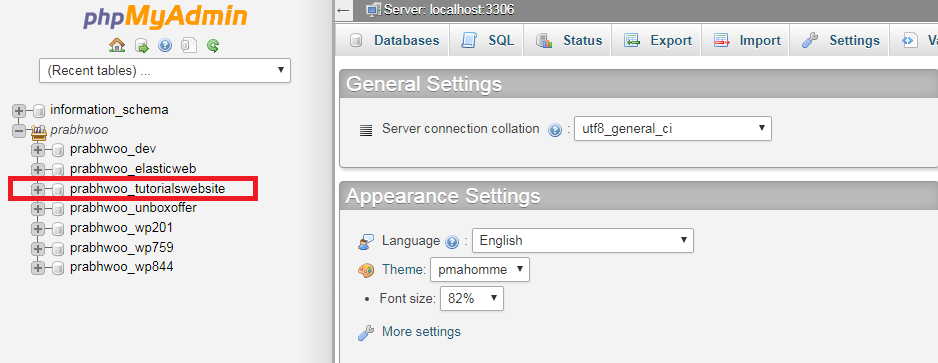938x363 pixels.
Task: Reload navigation panel with green refresh icon
Action: (x=213, y=45)
